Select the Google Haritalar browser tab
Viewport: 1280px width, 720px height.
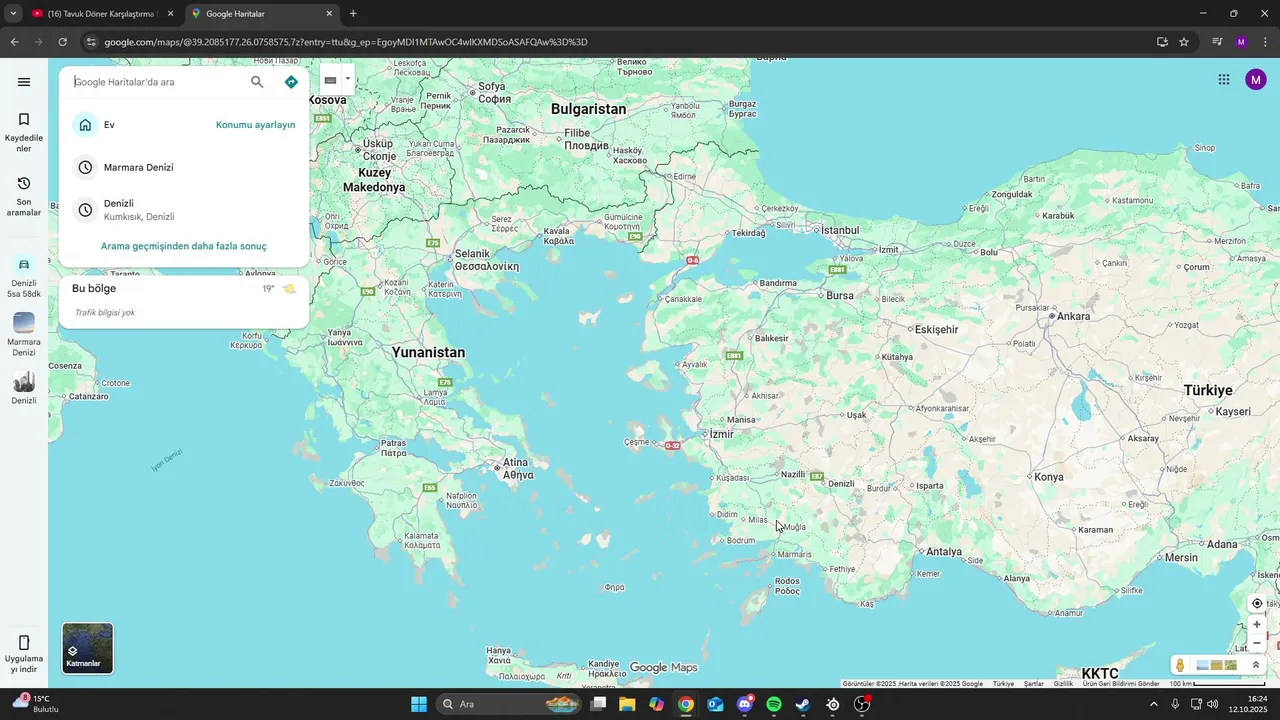(x=262, y=14)
